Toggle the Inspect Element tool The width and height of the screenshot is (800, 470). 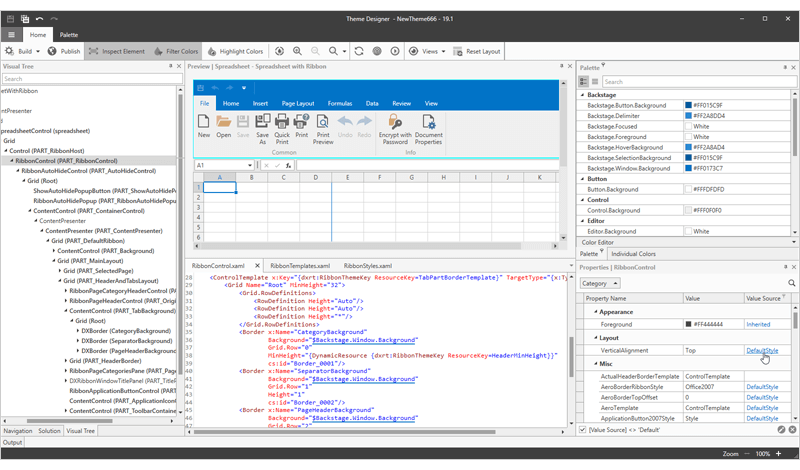117,51
